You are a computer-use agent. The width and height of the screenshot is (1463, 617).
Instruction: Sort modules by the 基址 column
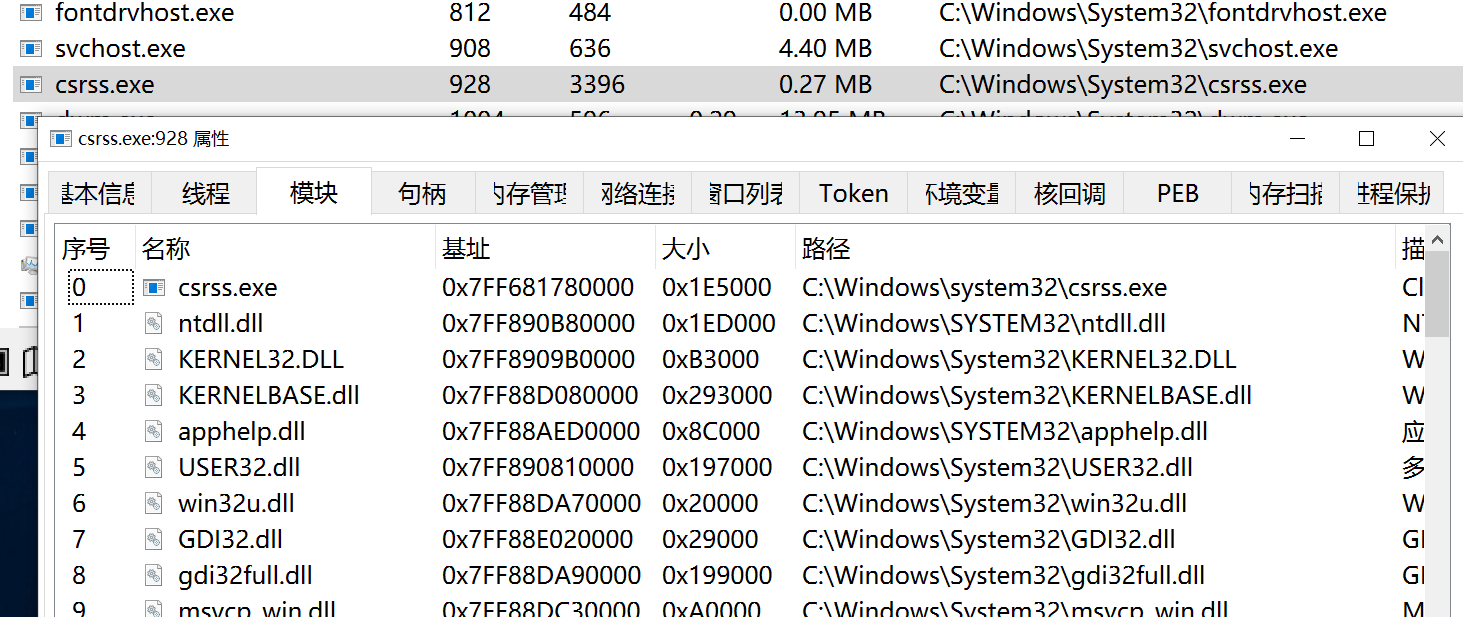[x=466, y=248]
